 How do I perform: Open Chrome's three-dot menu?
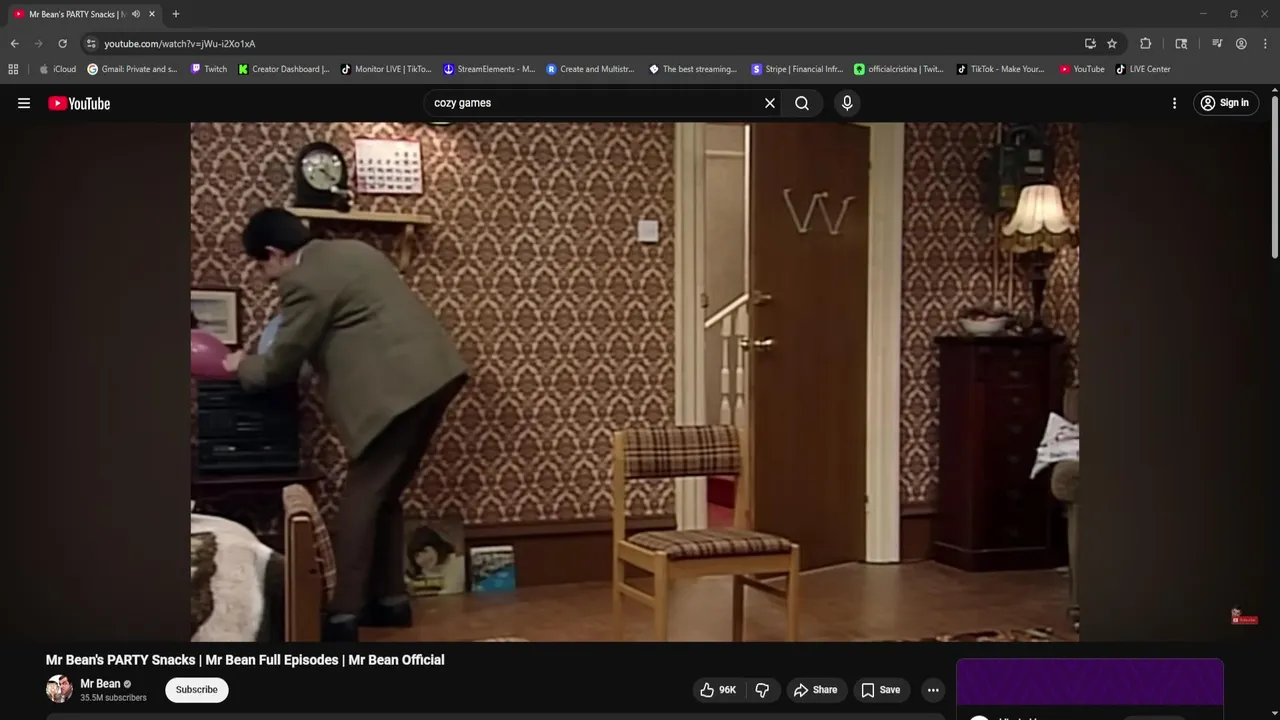[x=1266, y=44]
